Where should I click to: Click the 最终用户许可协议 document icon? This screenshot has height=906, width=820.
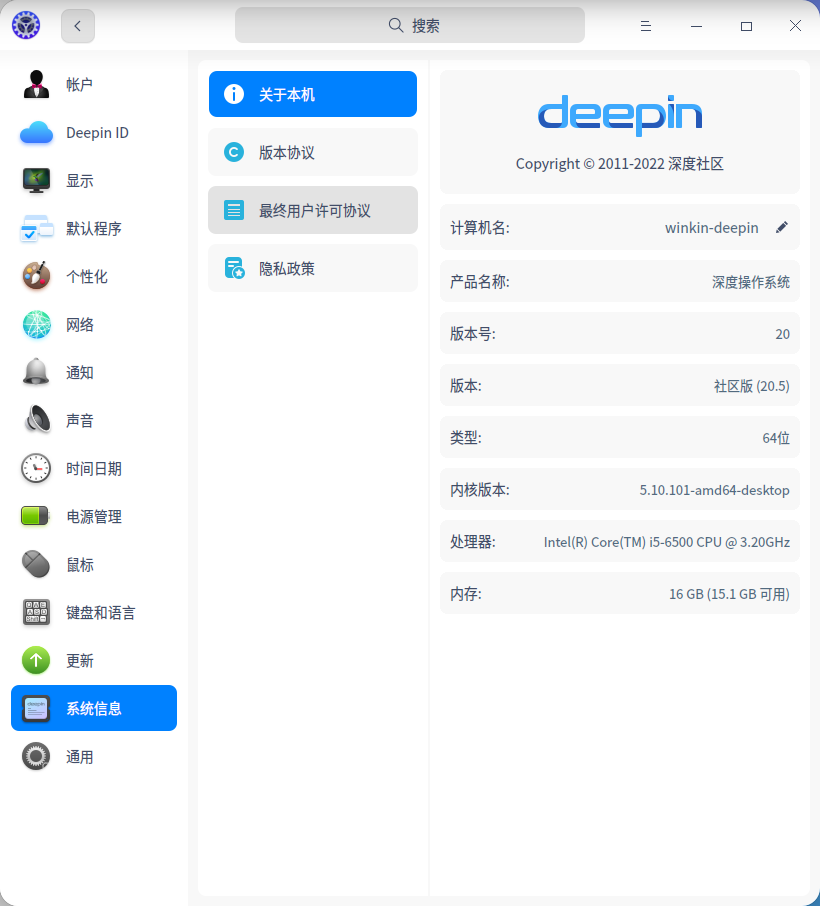tap(234, 210)
